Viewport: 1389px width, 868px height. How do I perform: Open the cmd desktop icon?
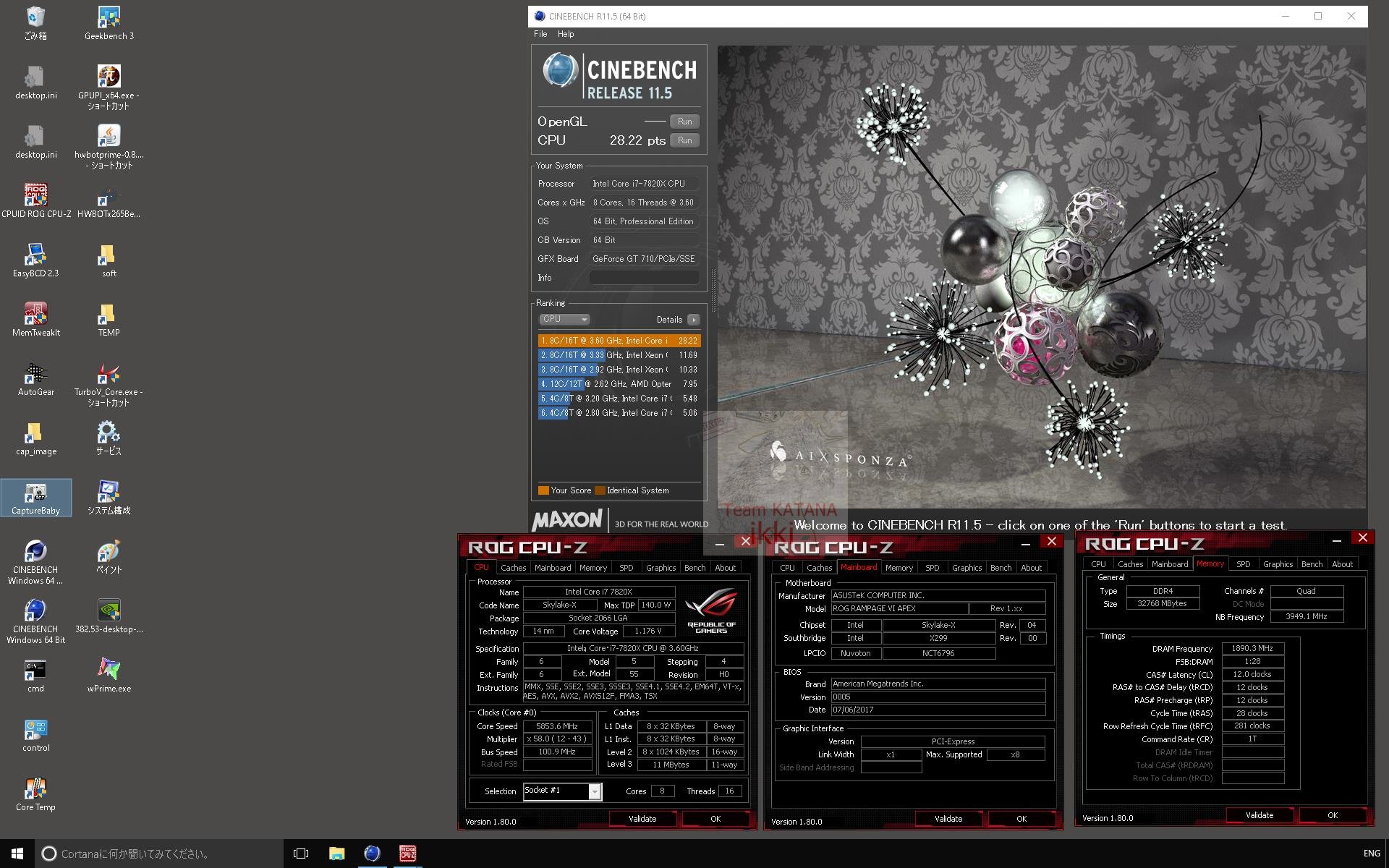[x=35, y=676]
